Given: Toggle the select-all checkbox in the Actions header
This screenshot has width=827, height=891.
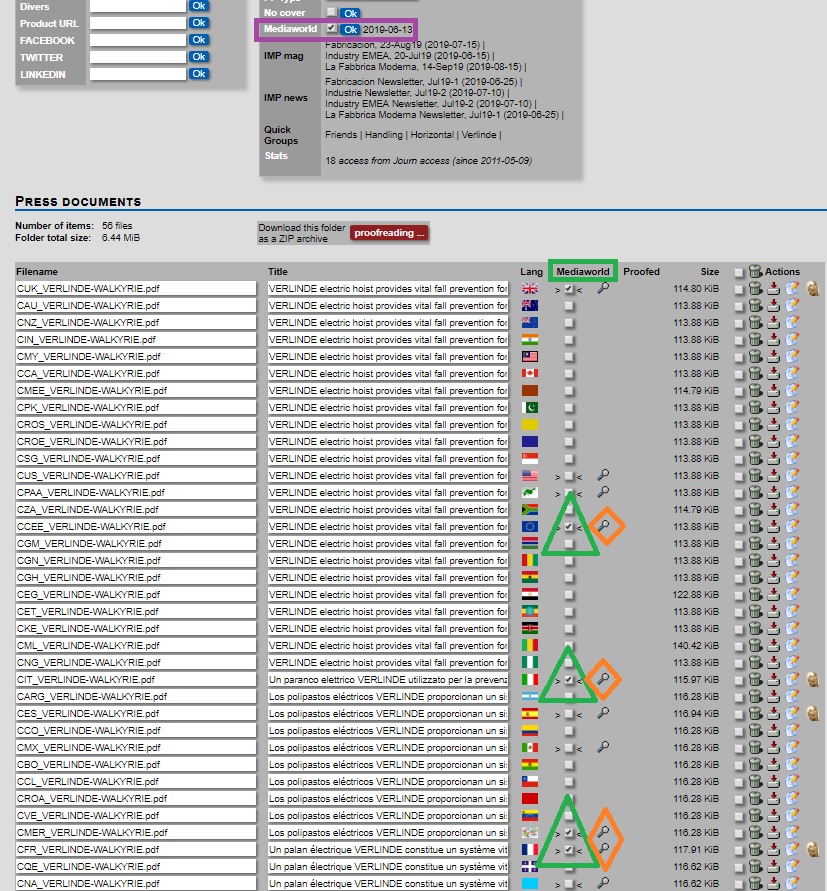Looking at the screenshot, I should (739, 272).
